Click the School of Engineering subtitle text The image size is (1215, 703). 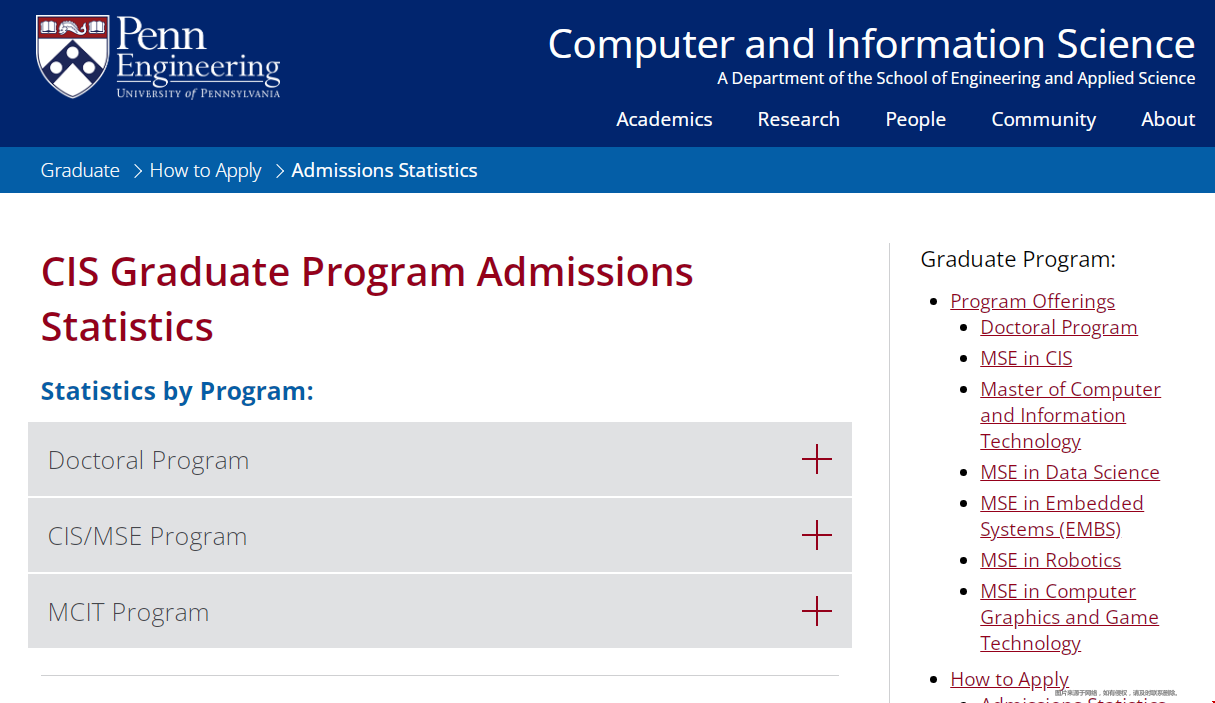(x=956, y=78)
